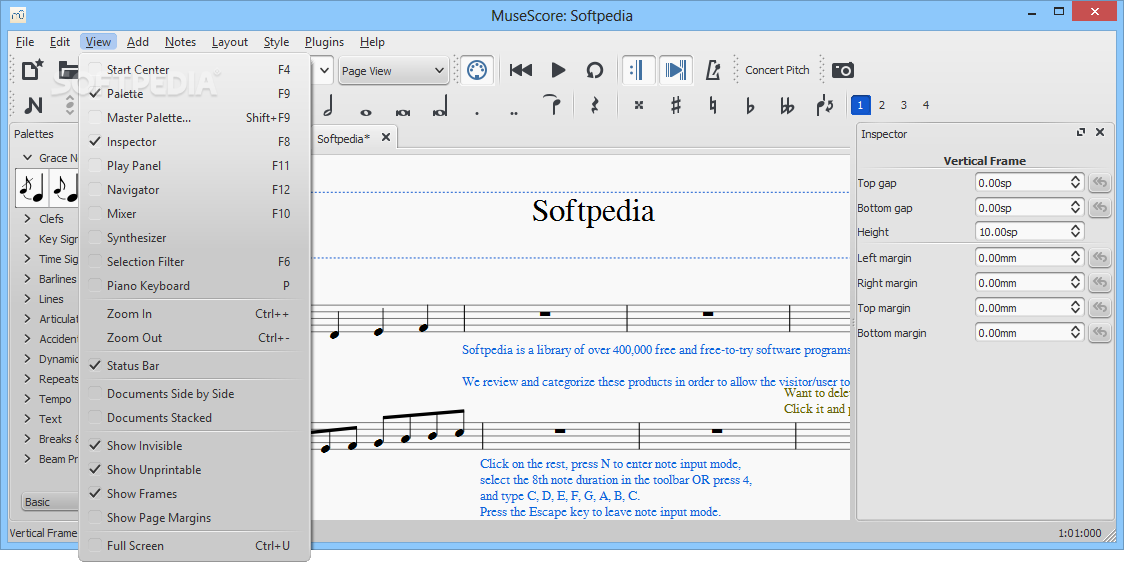This screenshot has height=562, width=1124.
Task: Select double whole note duration
Action: point(402,111)
